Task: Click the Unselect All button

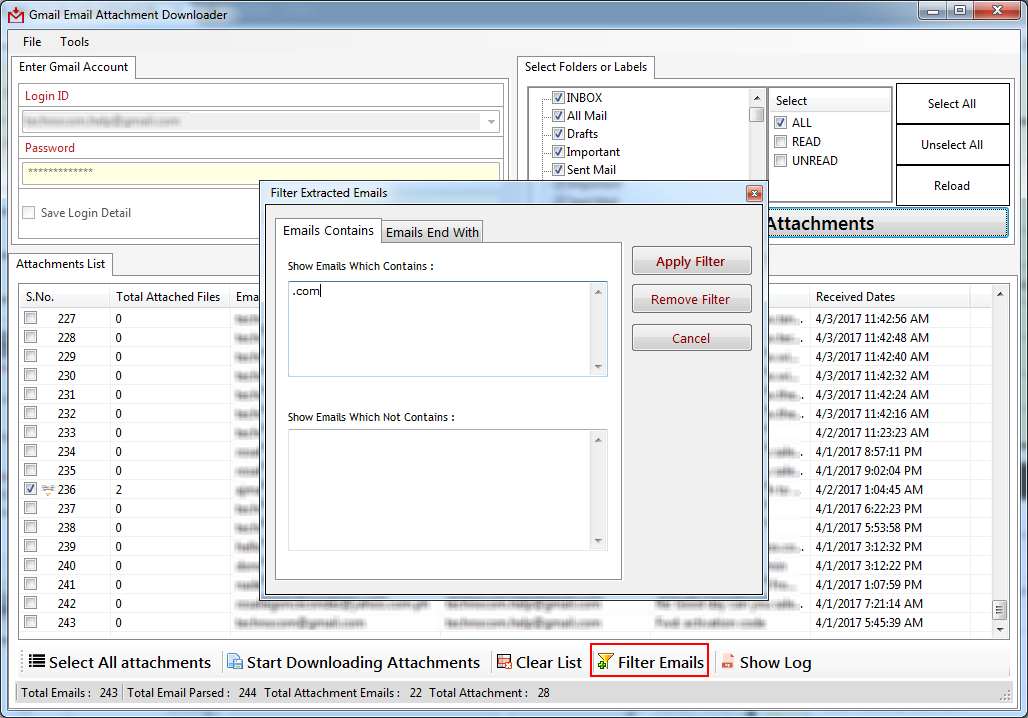Action: tap(952, 145)
